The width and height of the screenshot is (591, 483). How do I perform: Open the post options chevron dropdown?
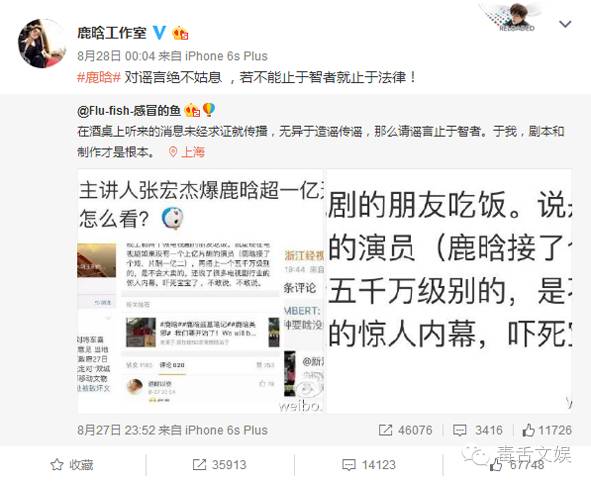click(565, 25)
